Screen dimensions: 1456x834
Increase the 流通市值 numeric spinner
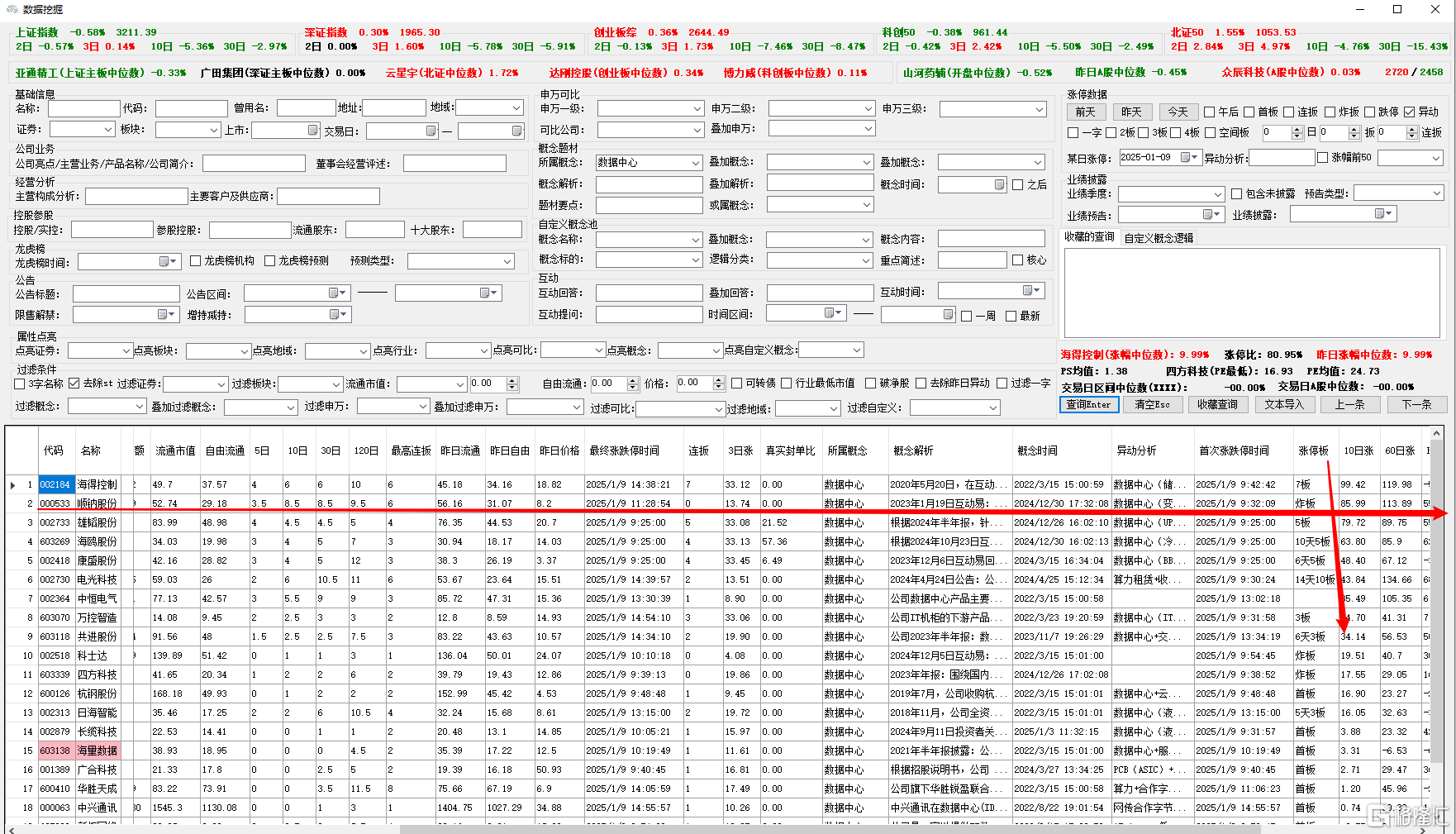(512, 380)
